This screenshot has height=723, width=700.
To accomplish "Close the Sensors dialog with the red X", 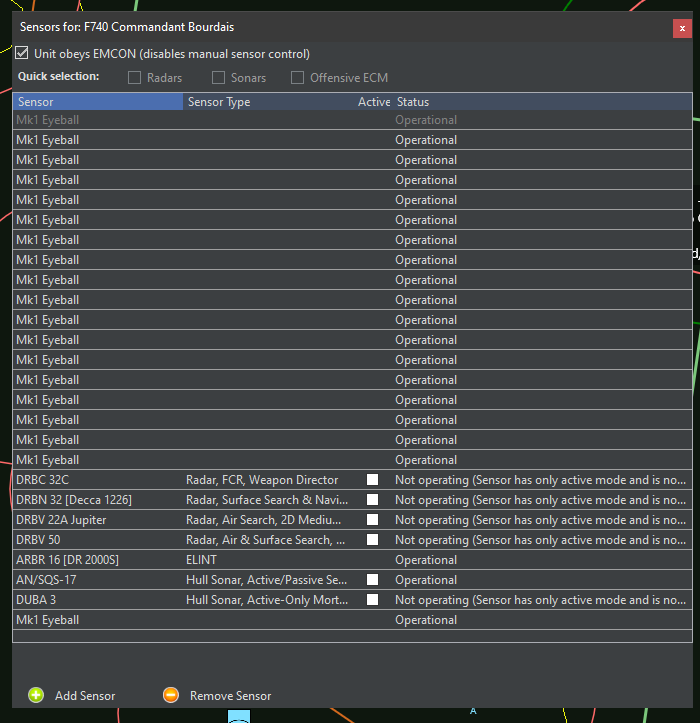I will [682, 29].
